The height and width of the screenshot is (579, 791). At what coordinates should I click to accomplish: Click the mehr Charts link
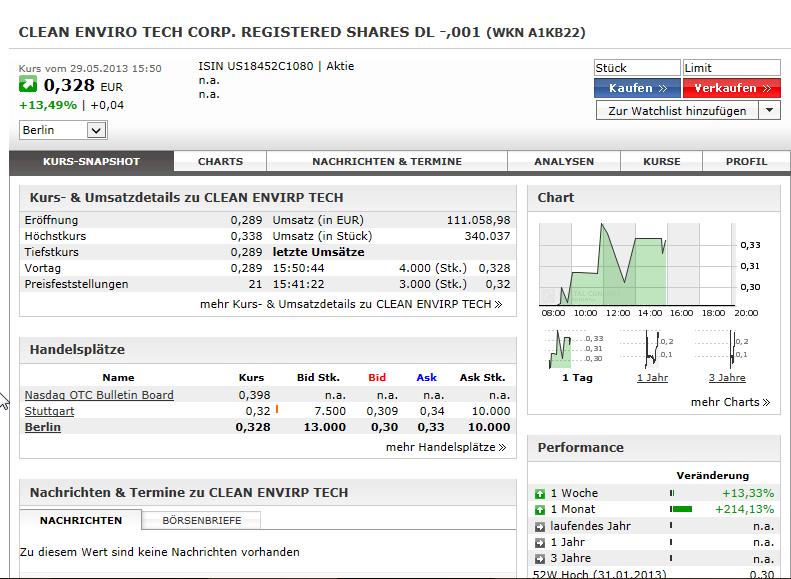pyautogui.click(x=730, y=402)
